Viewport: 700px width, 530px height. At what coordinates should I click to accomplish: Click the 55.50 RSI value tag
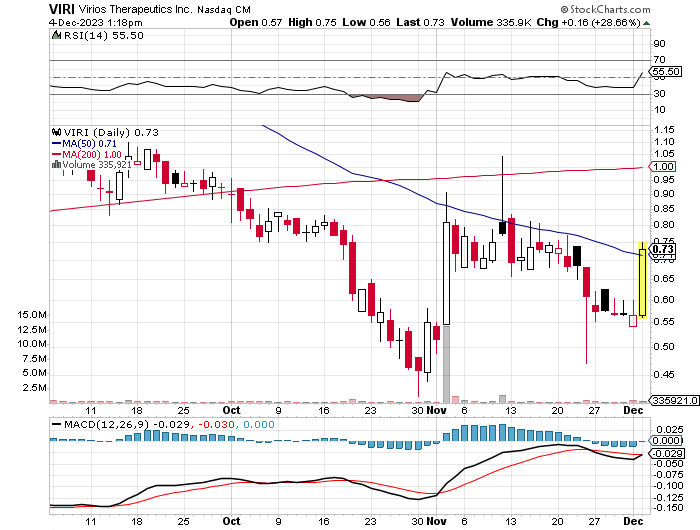point(666,71)
